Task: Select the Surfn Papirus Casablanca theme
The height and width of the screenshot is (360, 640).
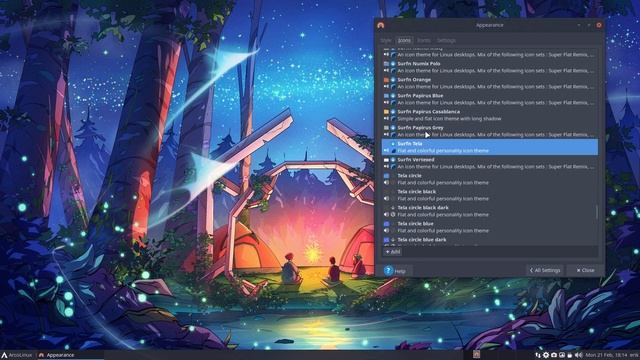Action: tap(490, 115)
